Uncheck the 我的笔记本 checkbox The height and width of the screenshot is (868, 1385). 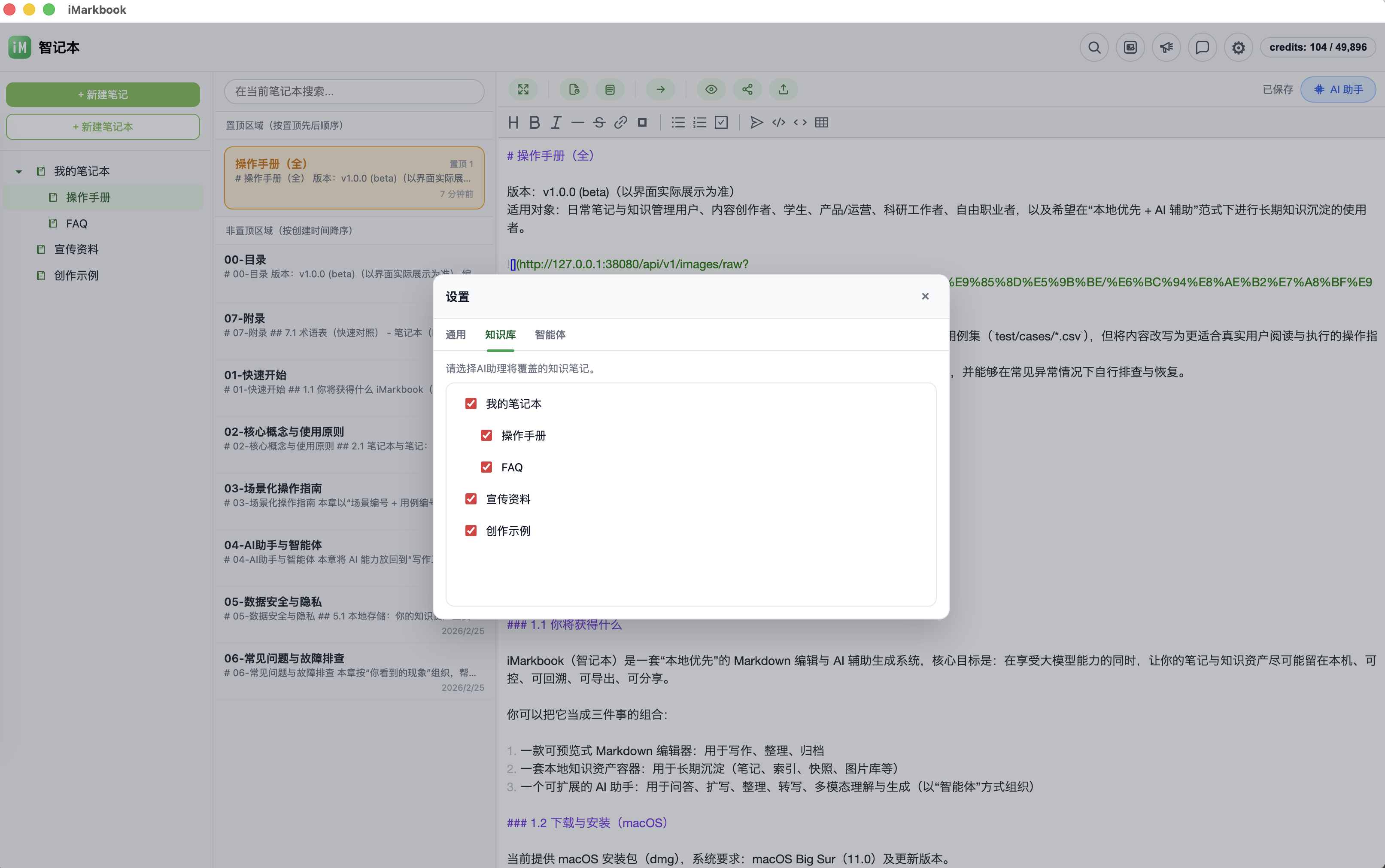471,404
